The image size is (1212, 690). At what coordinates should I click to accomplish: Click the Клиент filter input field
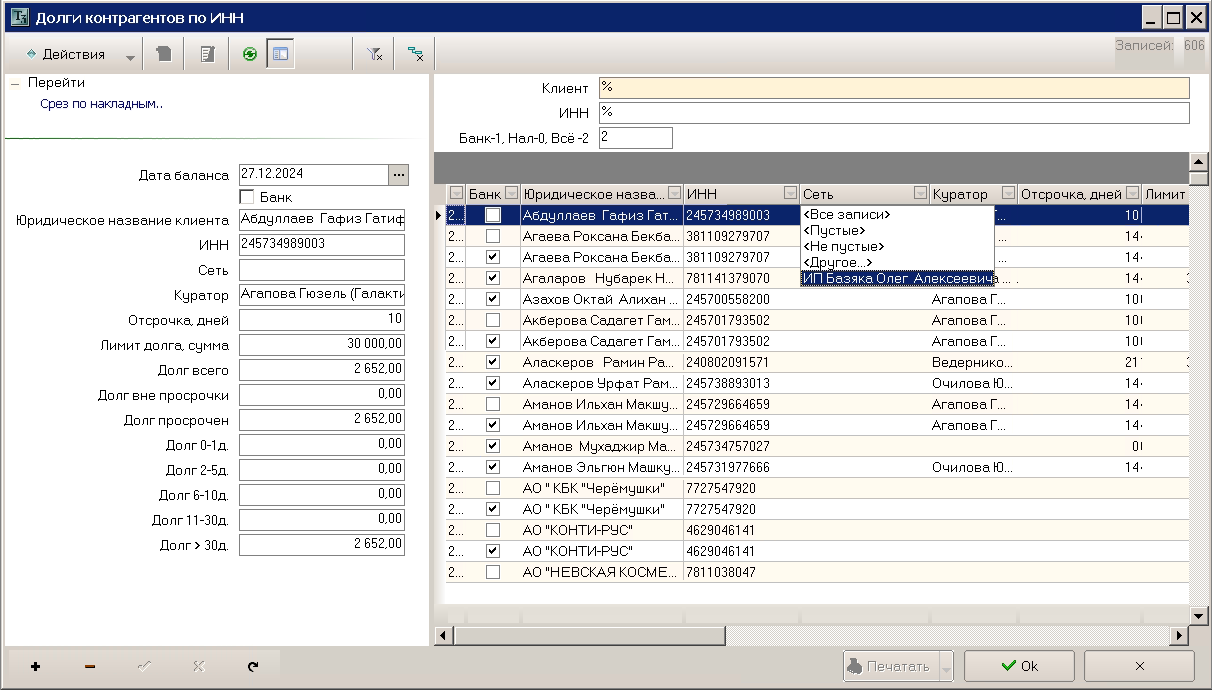(894, 88)
